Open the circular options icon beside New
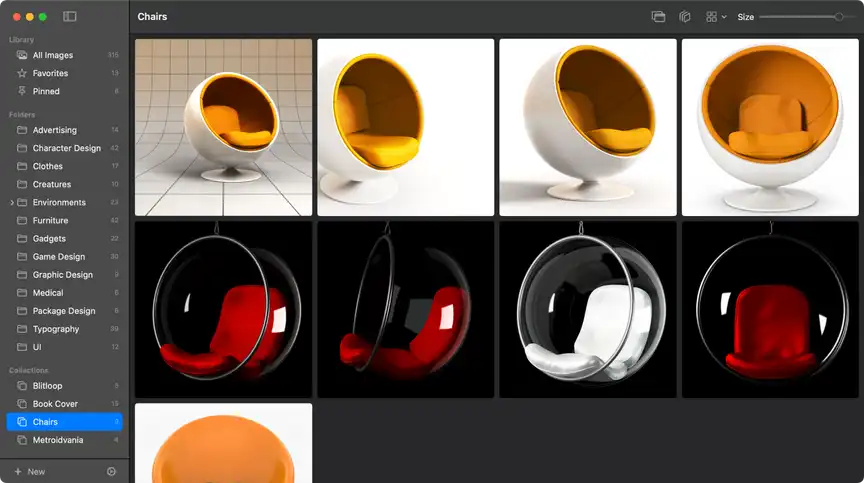 point(111,471)
